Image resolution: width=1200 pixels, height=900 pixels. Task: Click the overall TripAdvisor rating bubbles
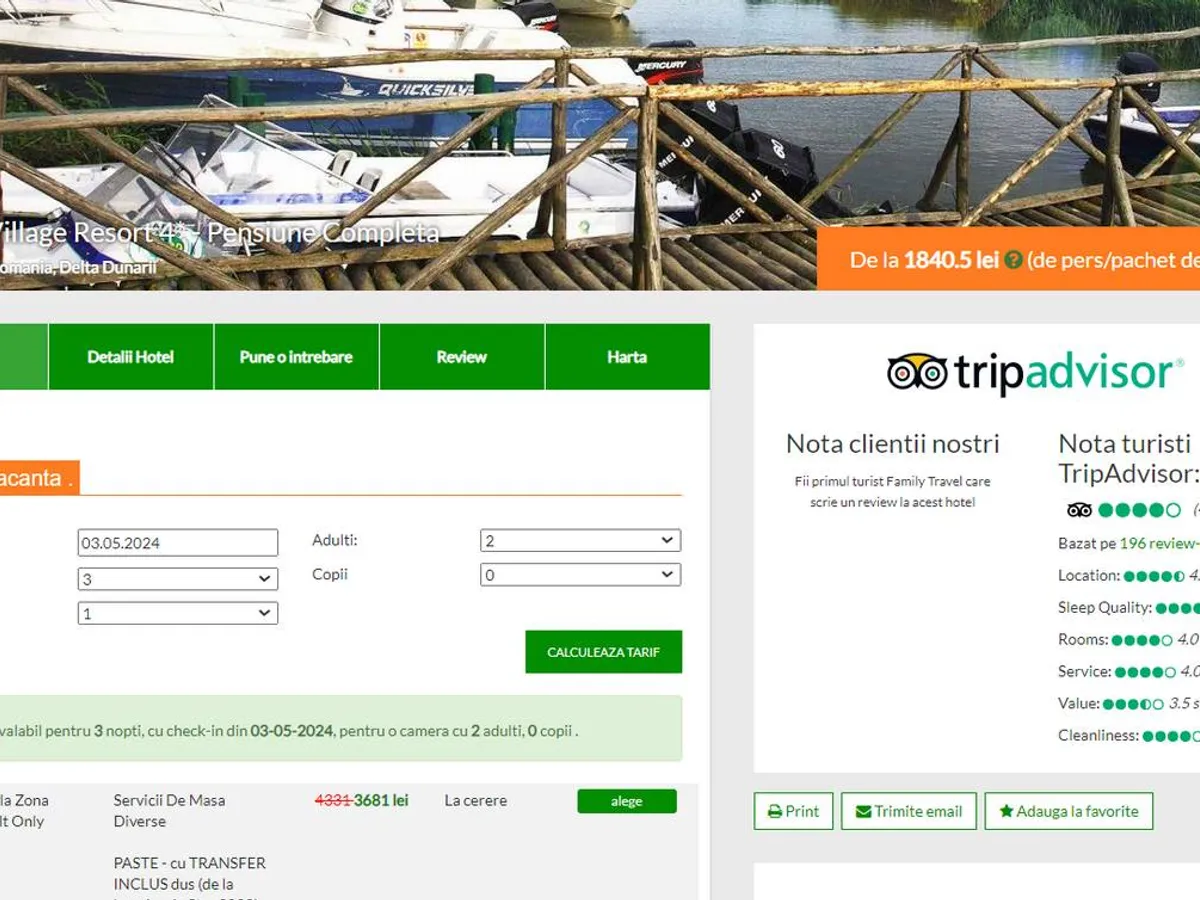1139,510
